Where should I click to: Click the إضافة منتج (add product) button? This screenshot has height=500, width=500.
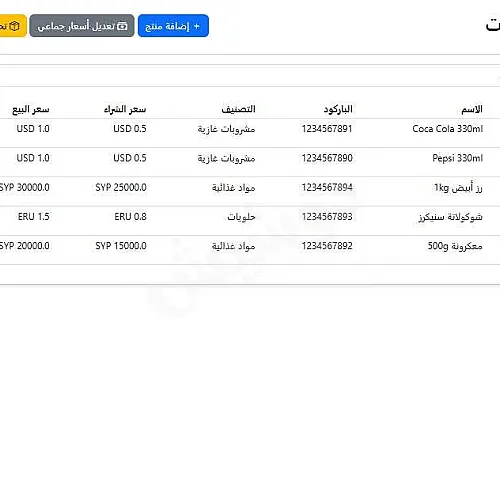tap(173, 26)
